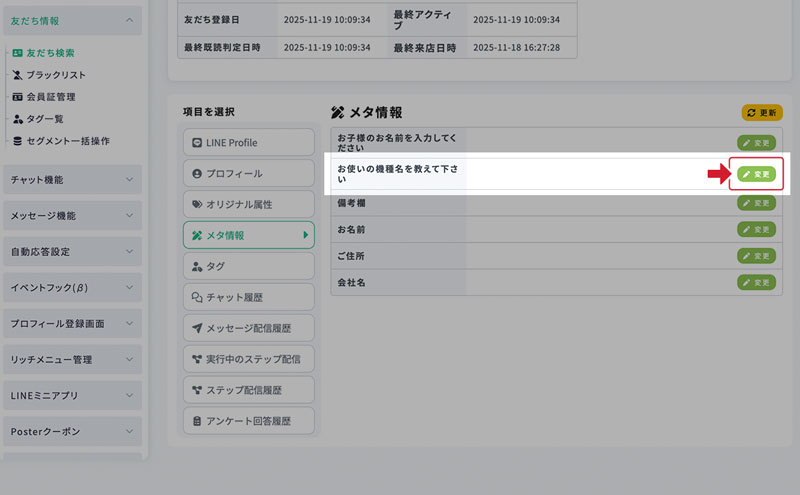Open 会員証管理 card icon item

(x=17, y=97)
